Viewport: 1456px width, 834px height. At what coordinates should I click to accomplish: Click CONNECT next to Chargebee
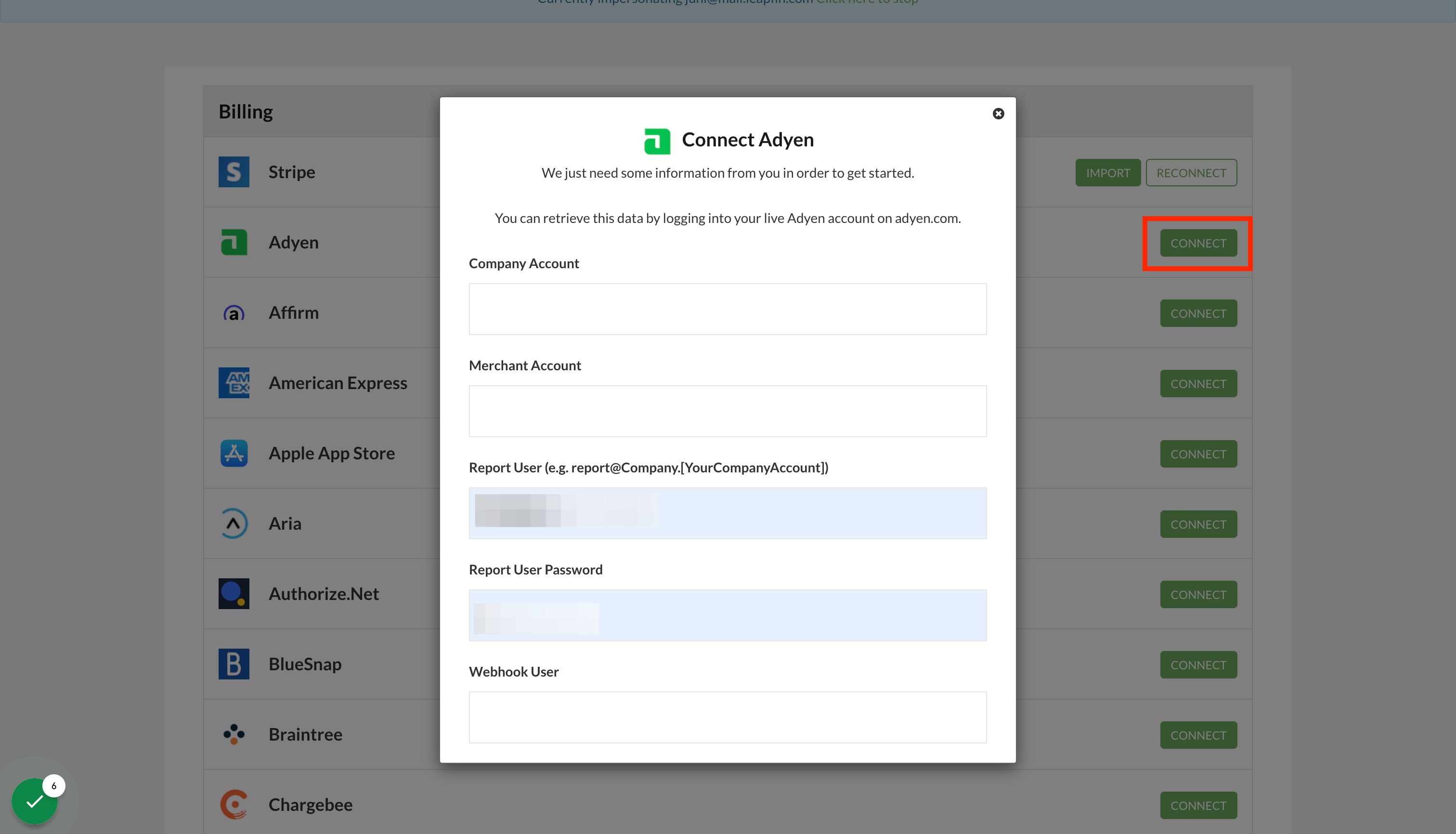click(1197, 806)
